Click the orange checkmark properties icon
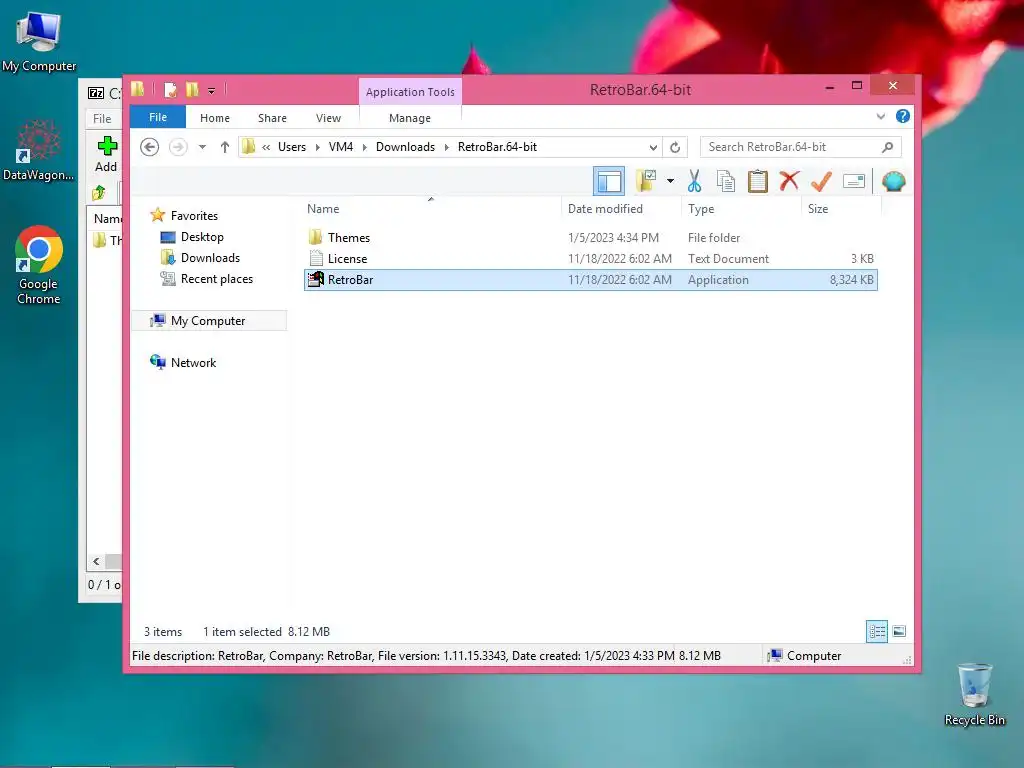Viewport: 1024px width, 768px height. click(x=821, y=181)
